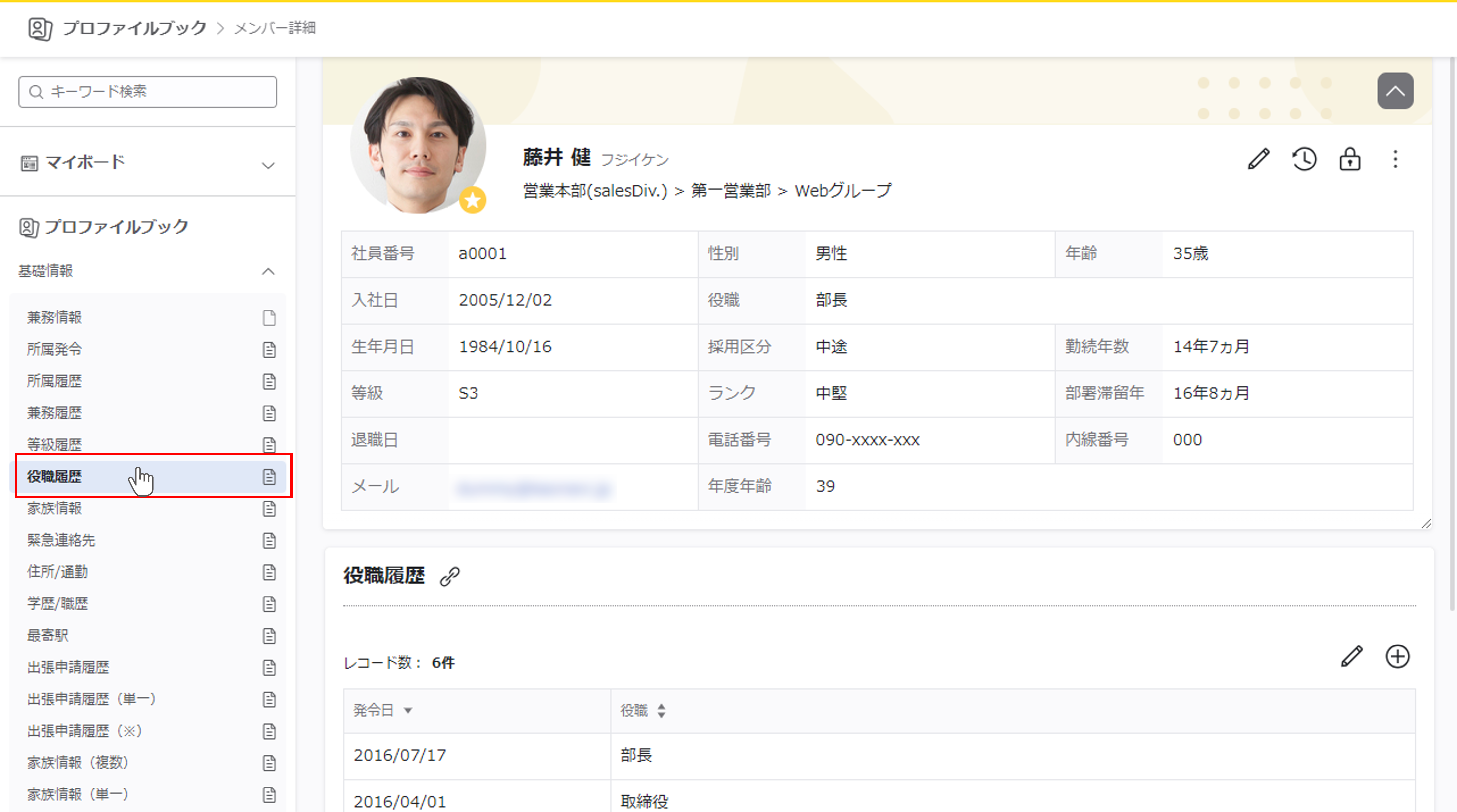
Task: Open 家族情報 in the sidebar menu
Action: [x=55, y=508]
